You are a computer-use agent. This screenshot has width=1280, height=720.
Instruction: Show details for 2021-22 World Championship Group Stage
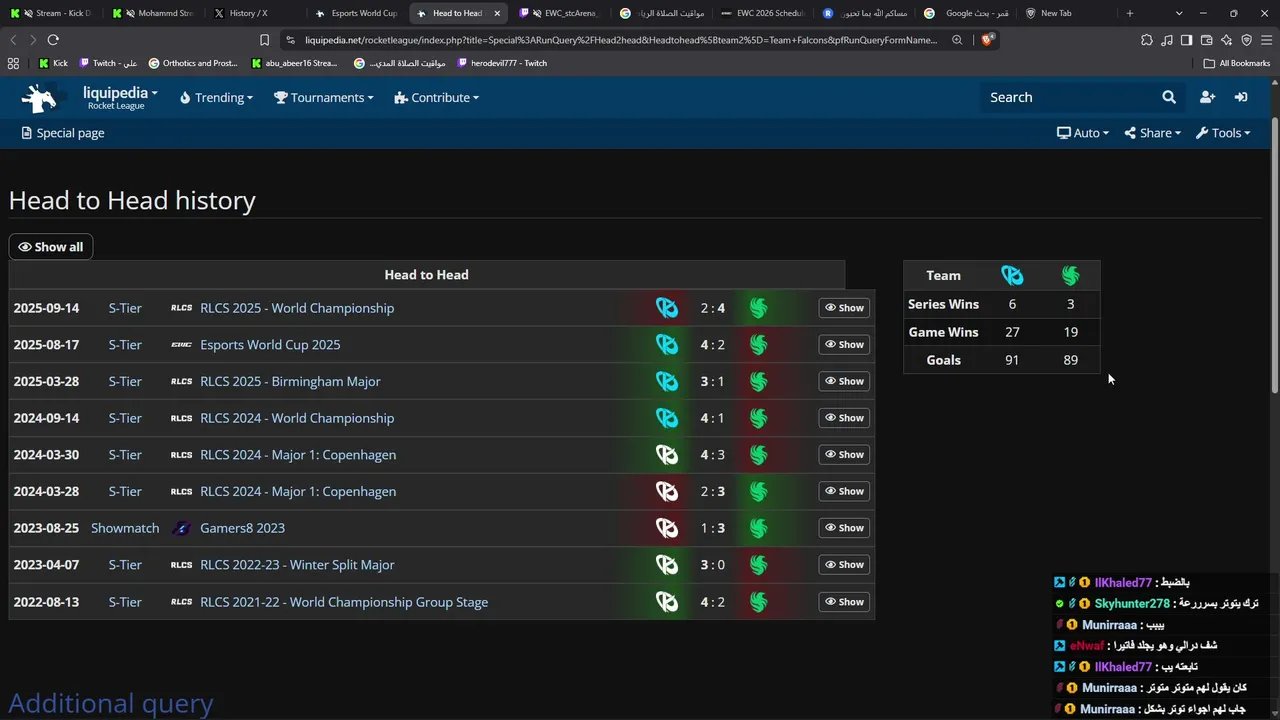[844, 602]
